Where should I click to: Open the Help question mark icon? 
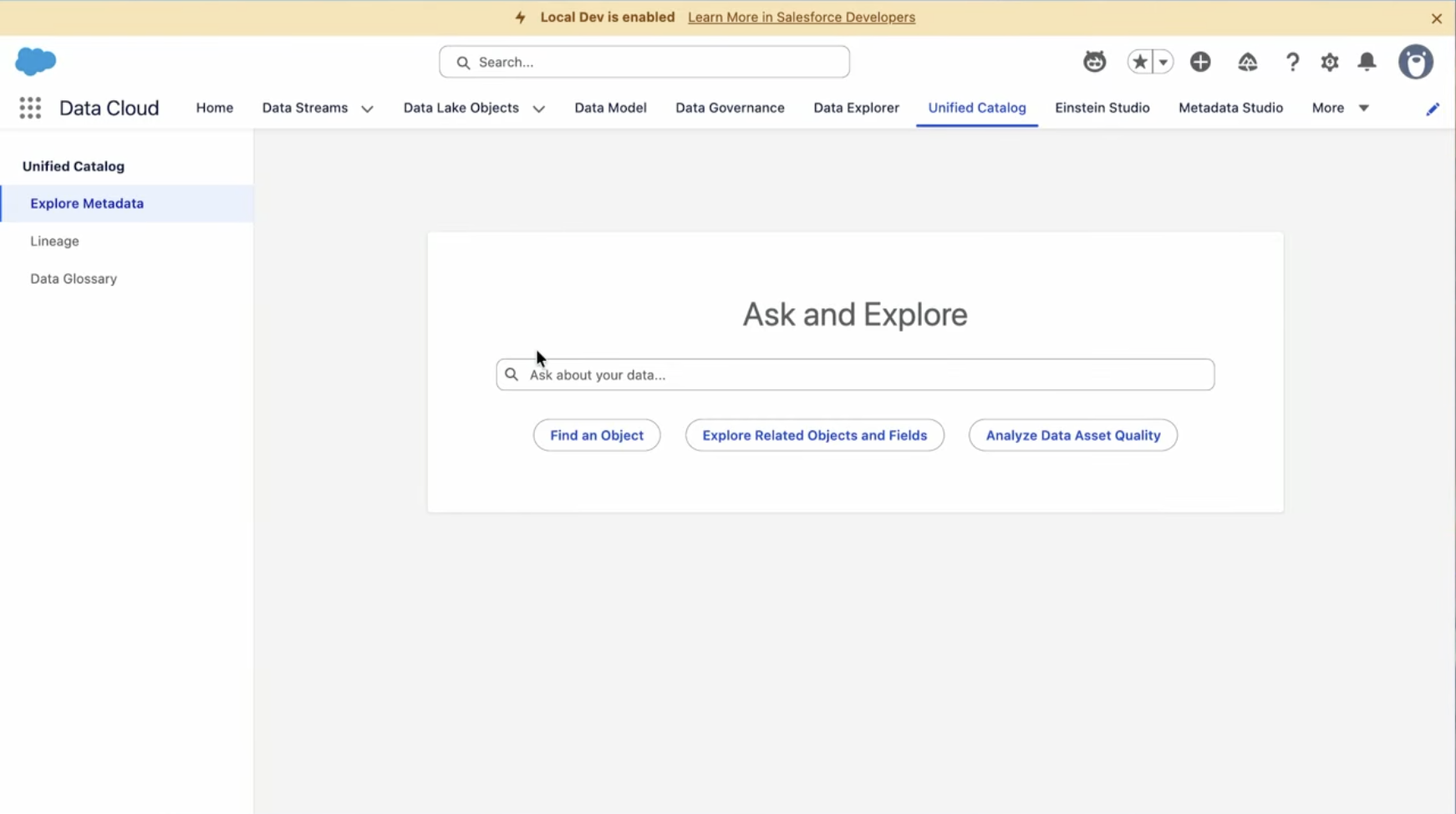(1292, 62)
